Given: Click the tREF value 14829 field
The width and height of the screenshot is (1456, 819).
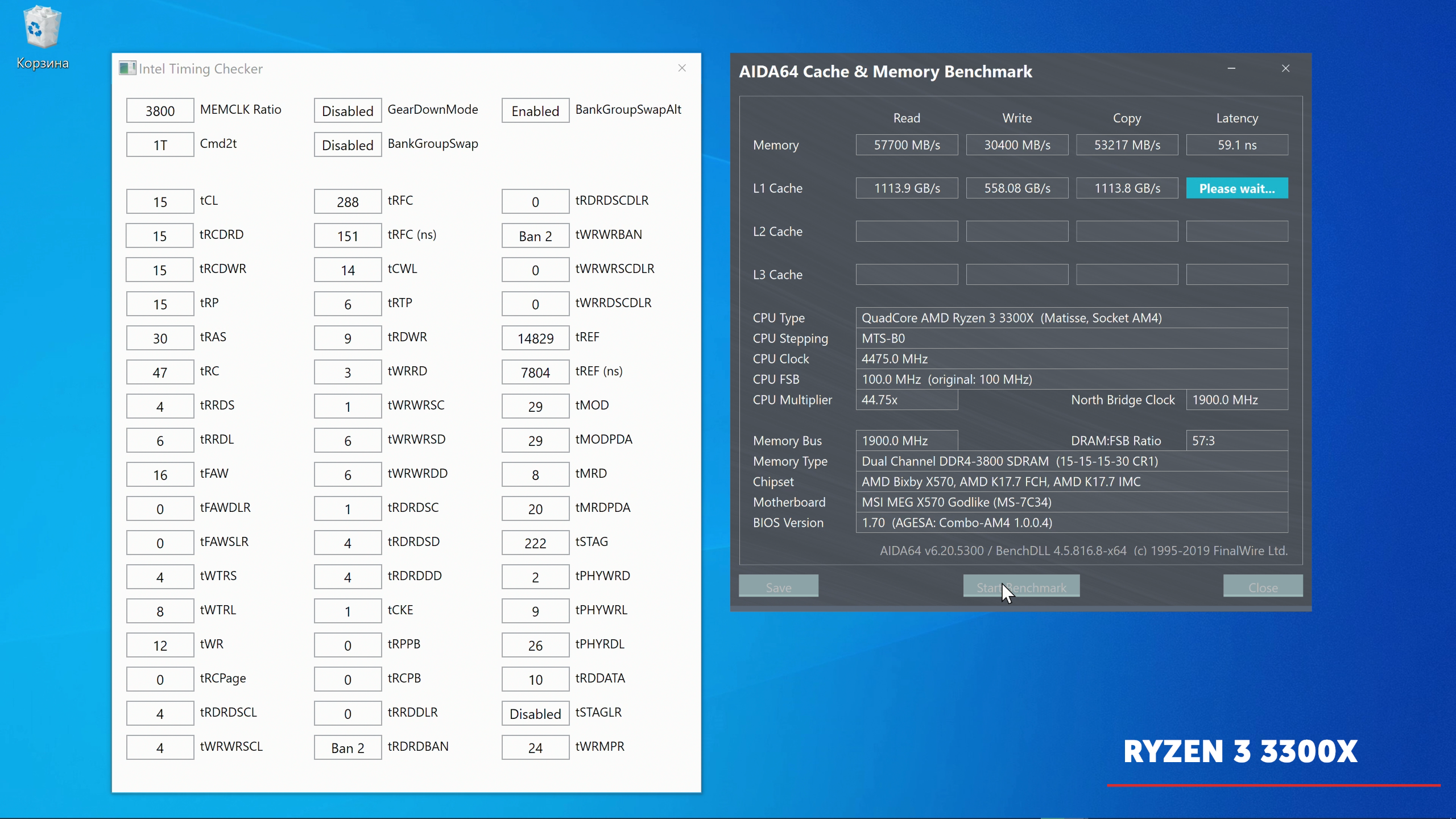Looking at the screenshot, I should point(535,338).
